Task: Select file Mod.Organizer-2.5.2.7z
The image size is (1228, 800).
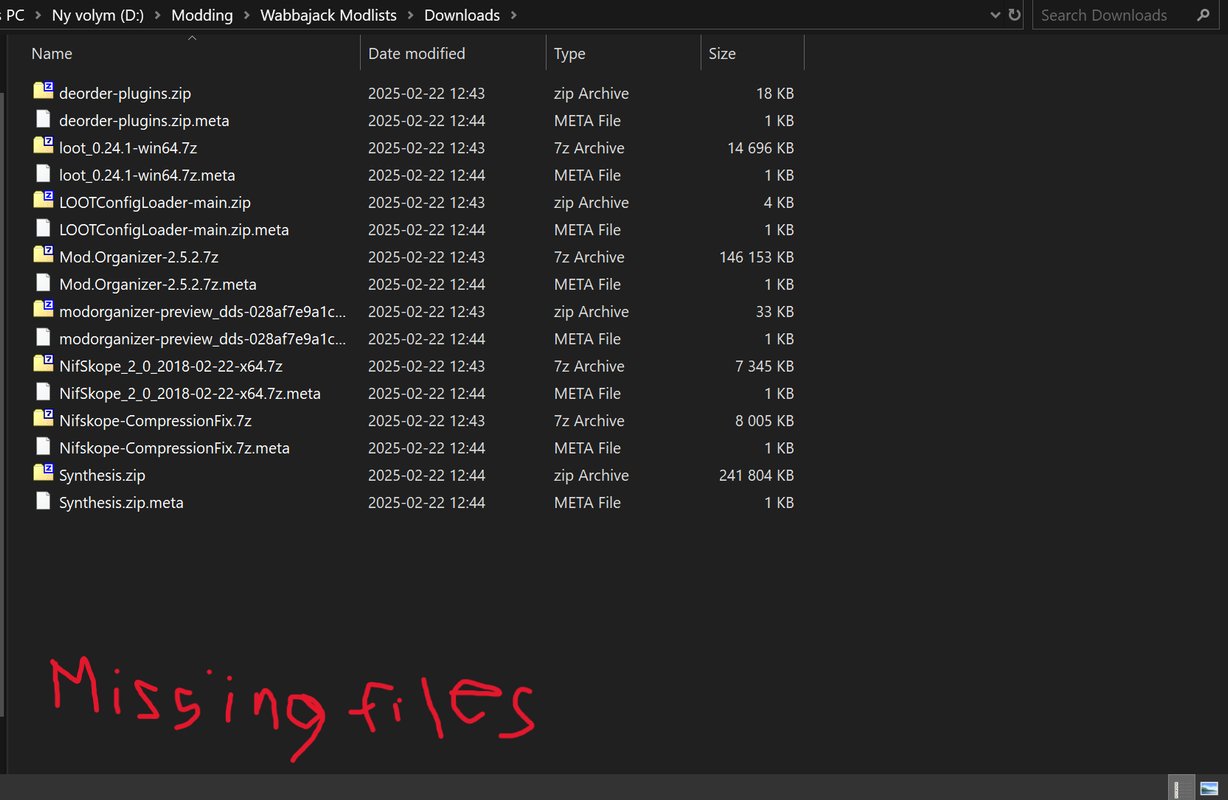Action: click(139, 257)
